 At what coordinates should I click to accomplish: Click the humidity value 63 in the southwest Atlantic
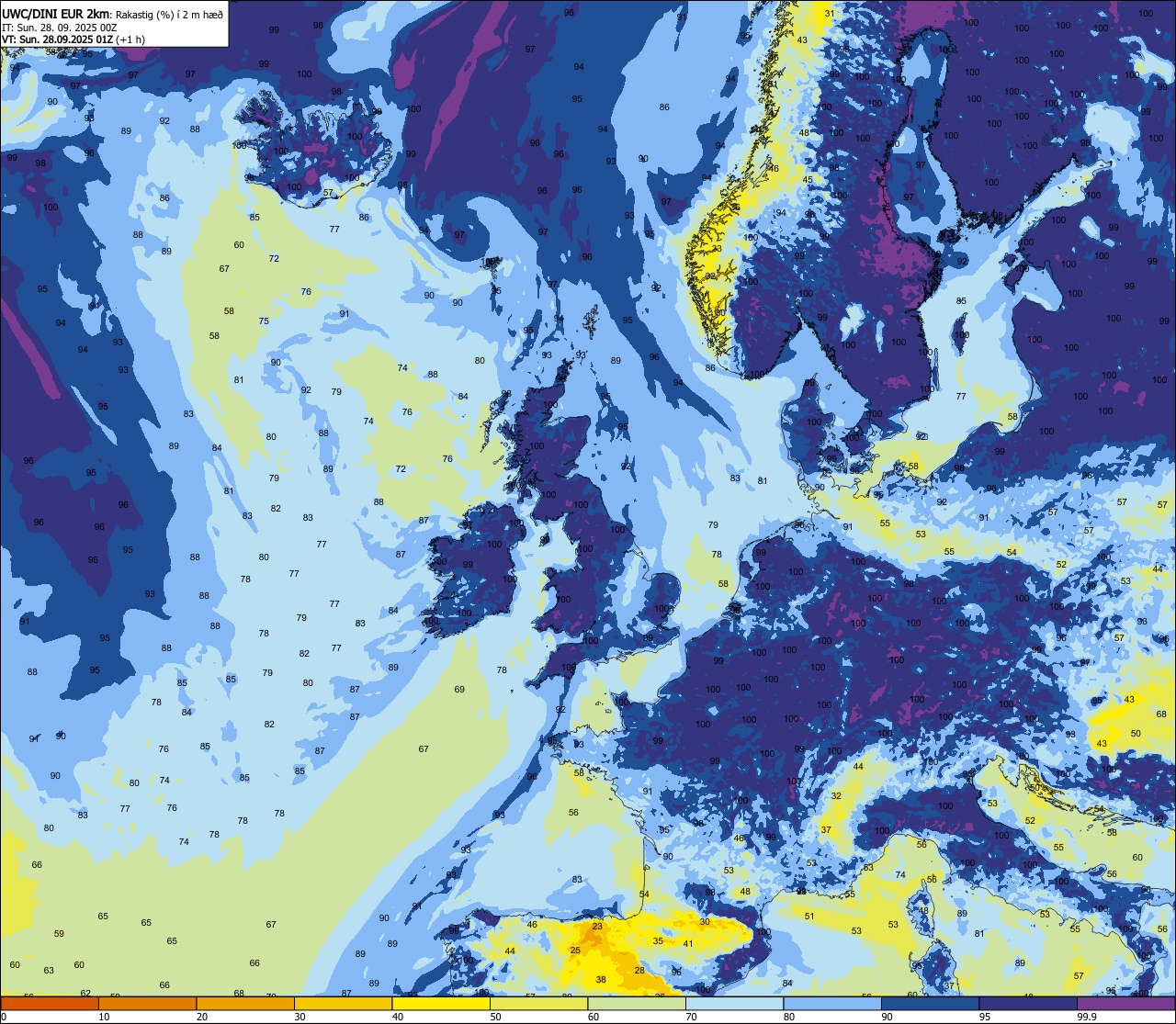click(49, 971)
